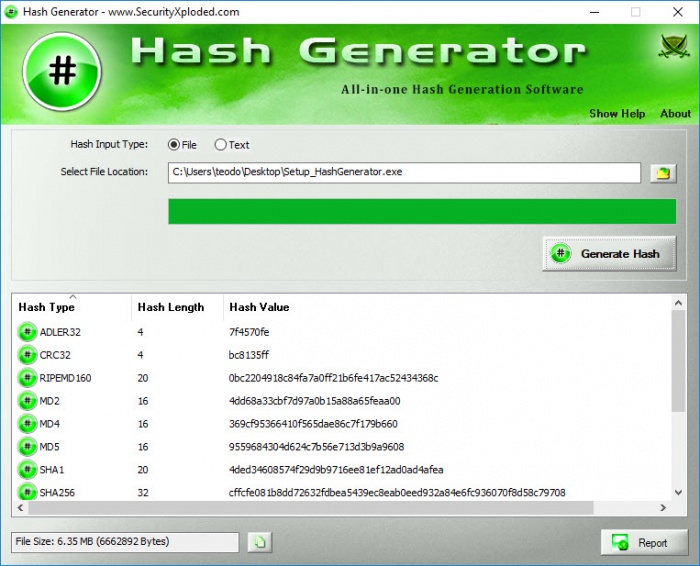
Task: Sort by the Hash Type column header
Action: [71, 307]
